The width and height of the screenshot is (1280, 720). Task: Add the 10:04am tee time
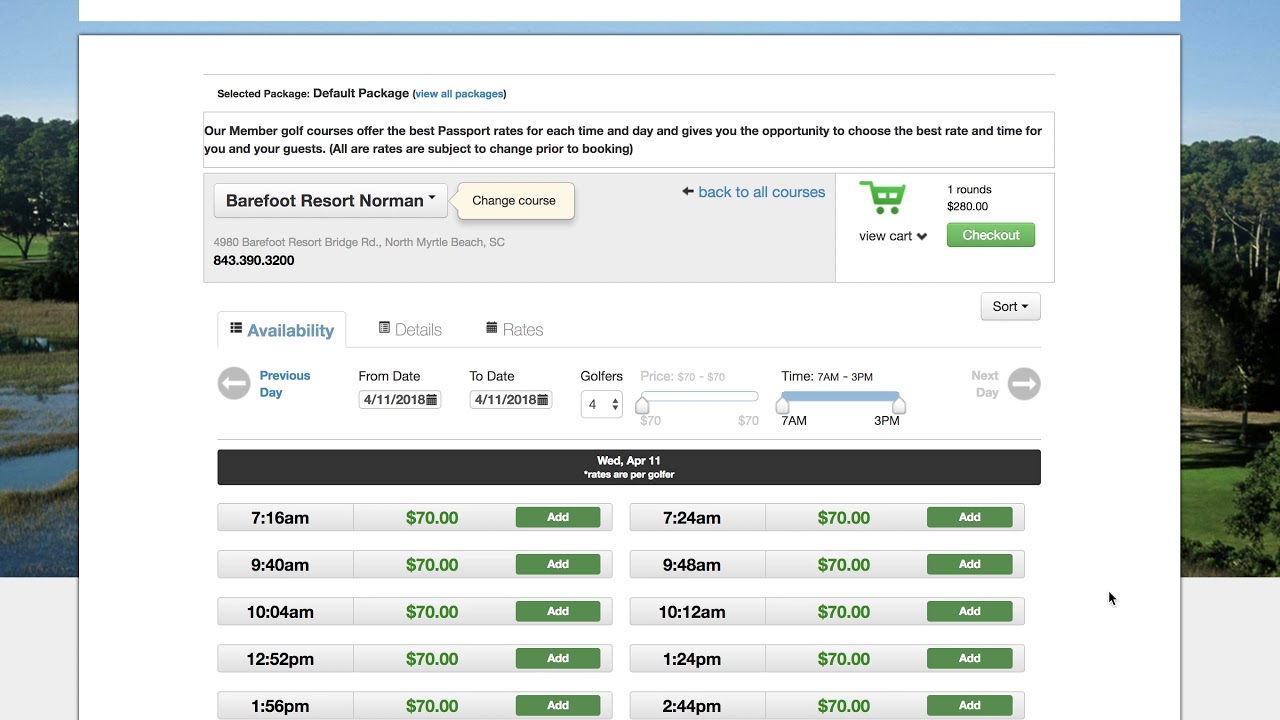558,611
